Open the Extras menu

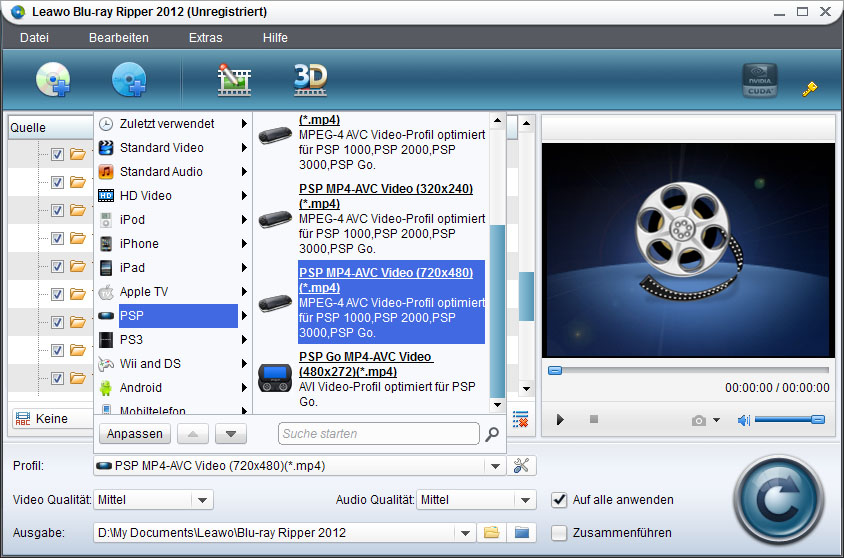[206, 37]
